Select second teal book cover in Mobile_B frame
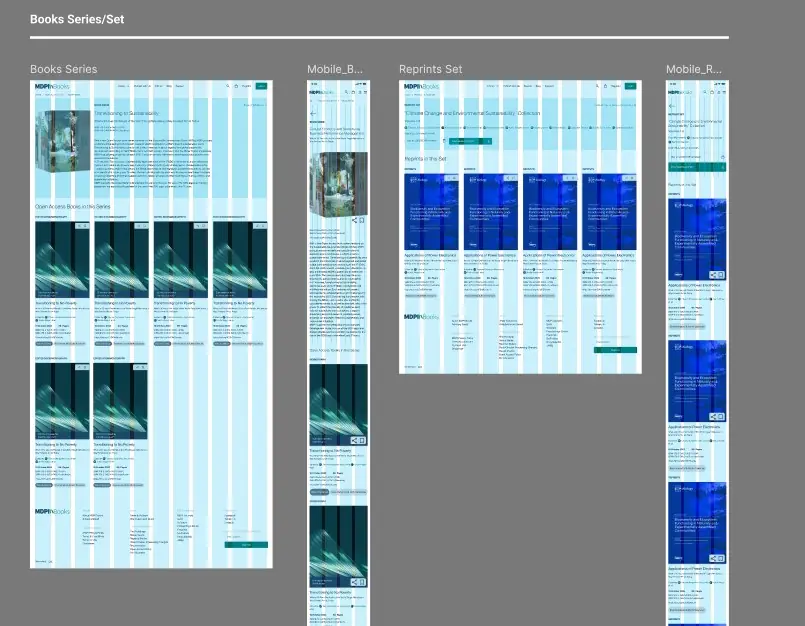 (x=338, y=547)
